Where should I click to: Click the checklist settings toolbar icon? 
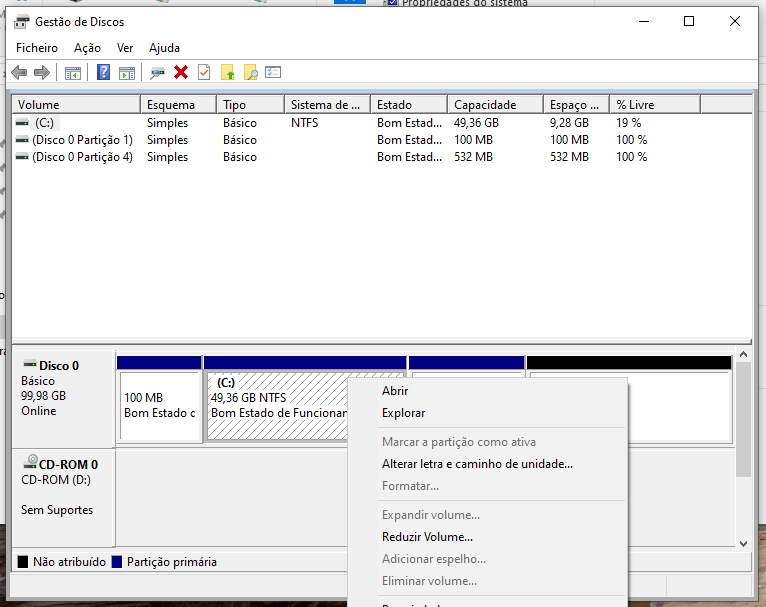(x=273, y=72)
